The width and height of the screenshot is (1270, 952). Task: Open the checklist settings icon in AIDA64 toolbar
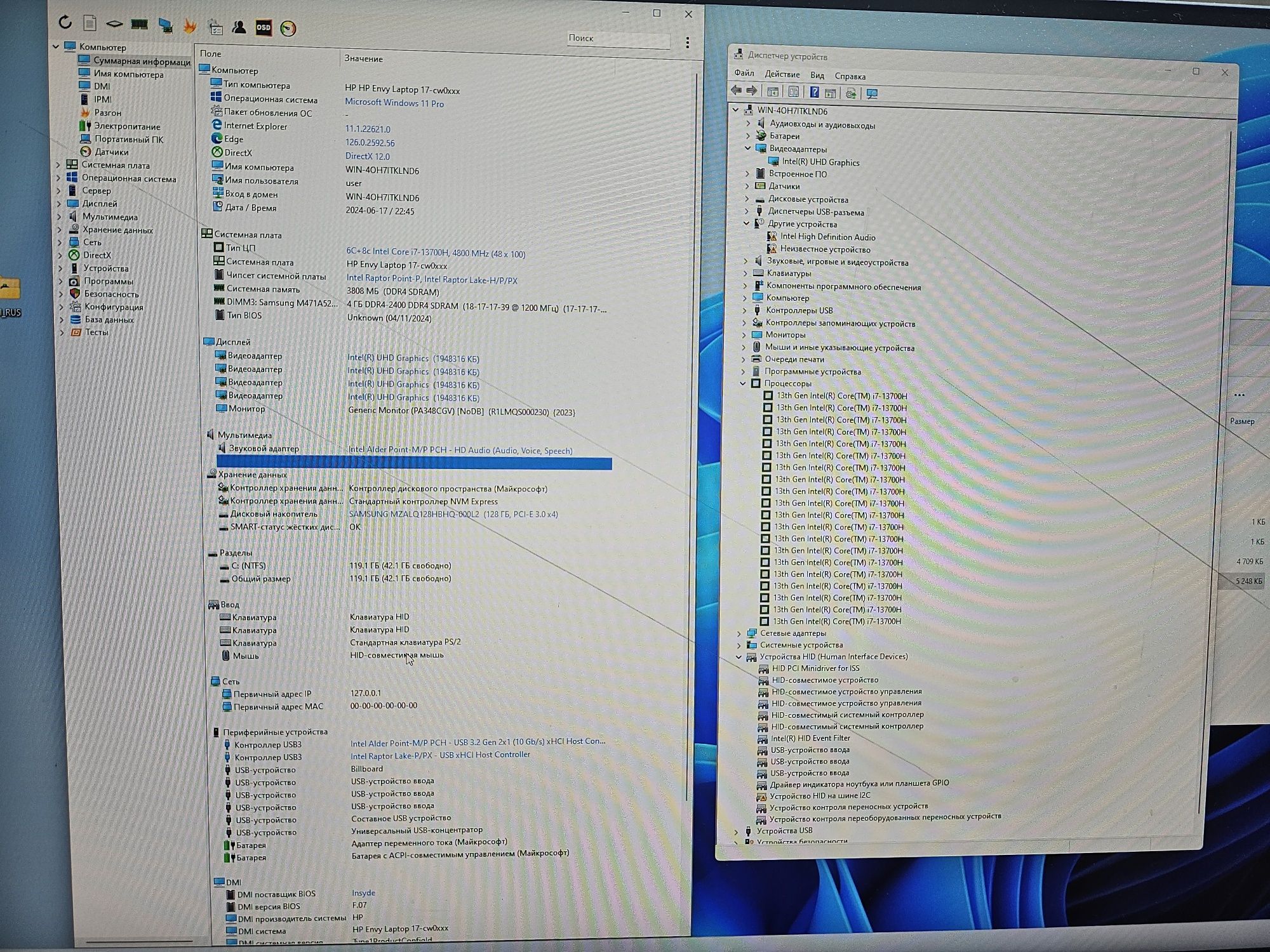(x=215, y=27)
